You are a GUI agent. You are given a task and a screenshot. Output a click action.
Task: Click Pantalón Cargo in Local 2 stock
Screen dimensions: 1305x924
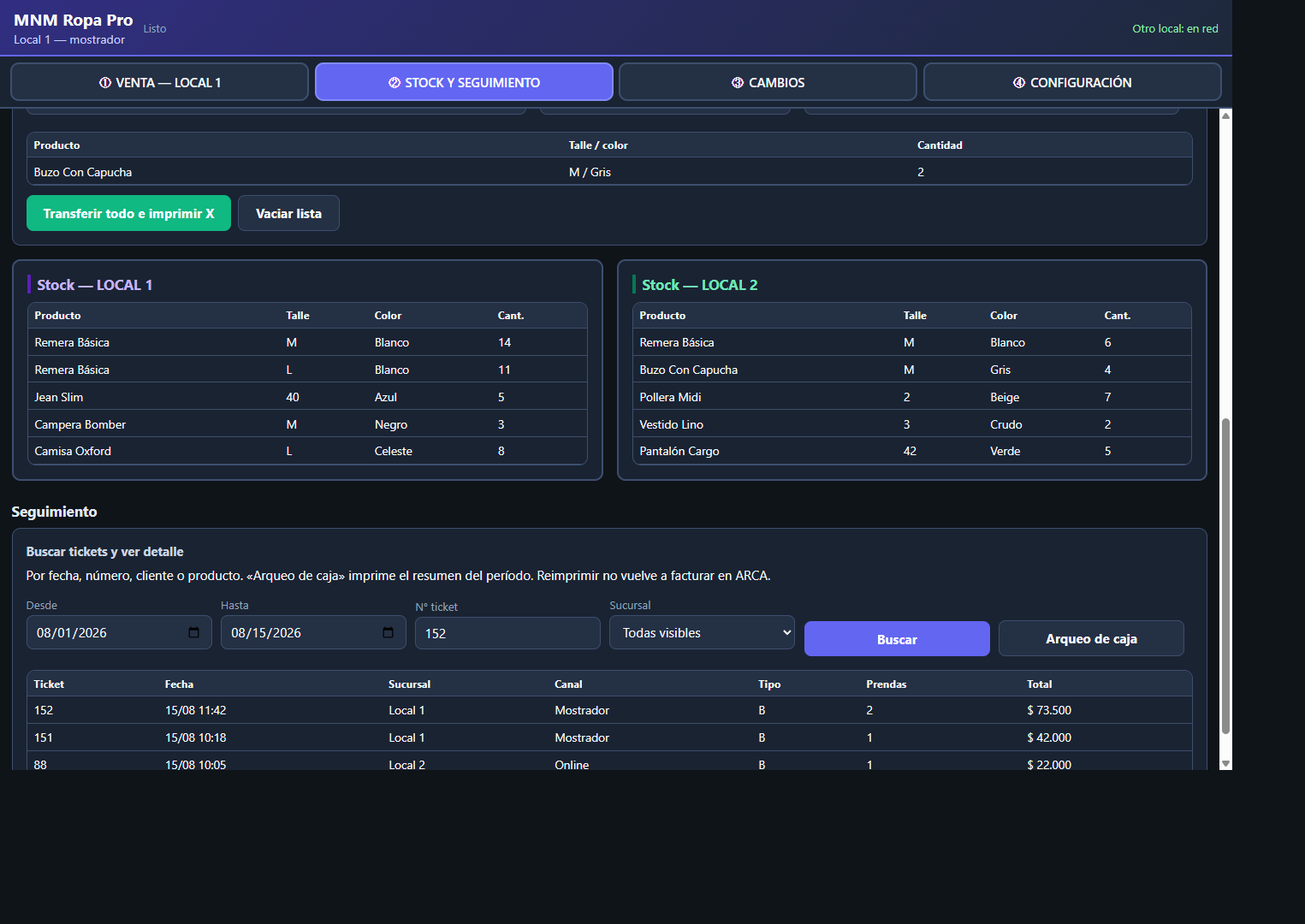pyautogui.click(x=679, y=451)
